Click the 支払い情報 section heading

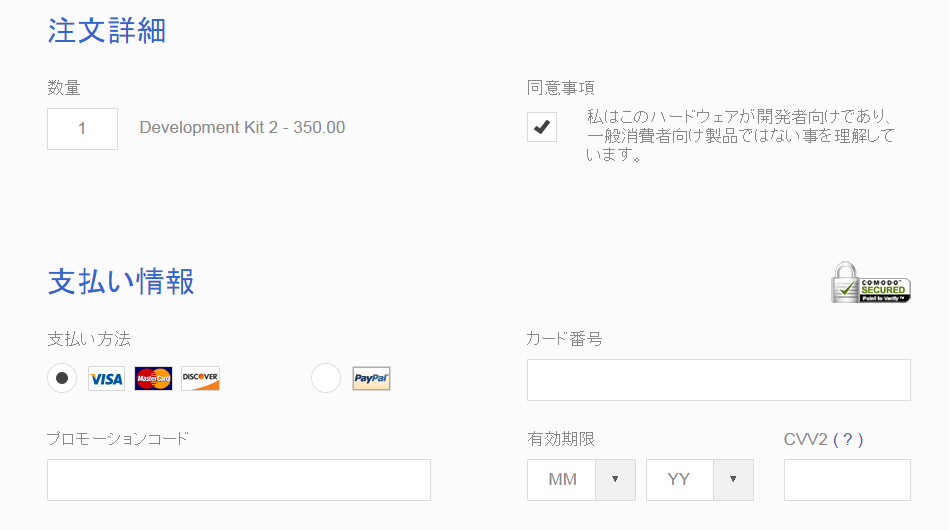[x=121, y=282]
